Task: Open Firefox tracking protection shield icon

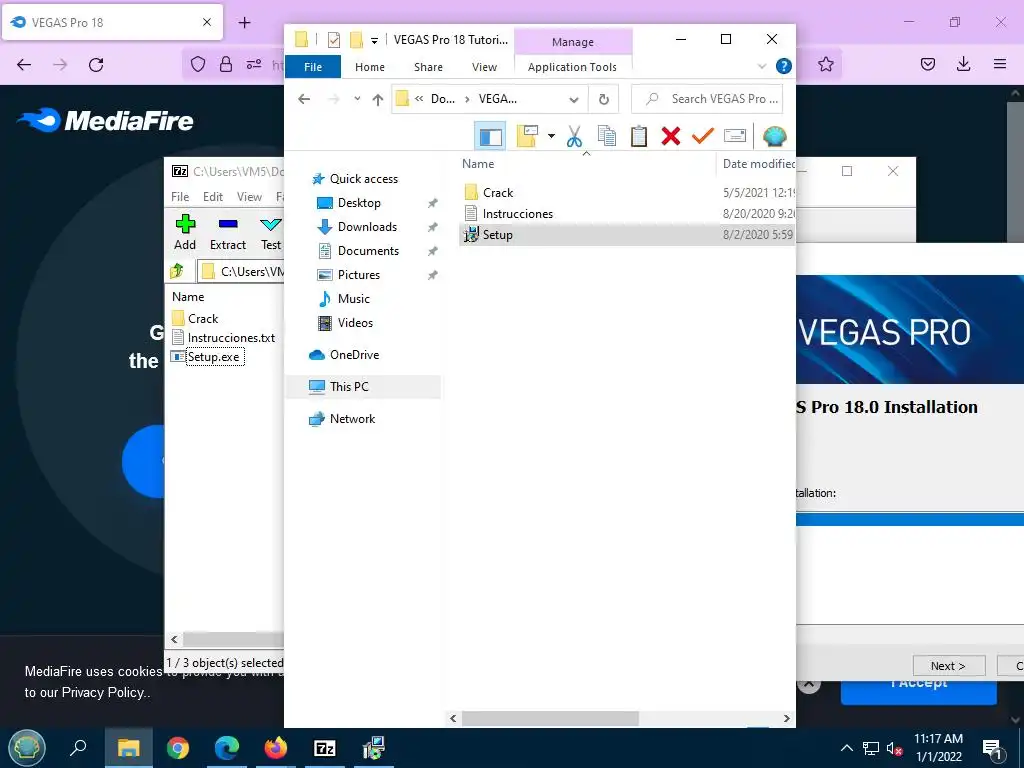Action: point(198,64)
